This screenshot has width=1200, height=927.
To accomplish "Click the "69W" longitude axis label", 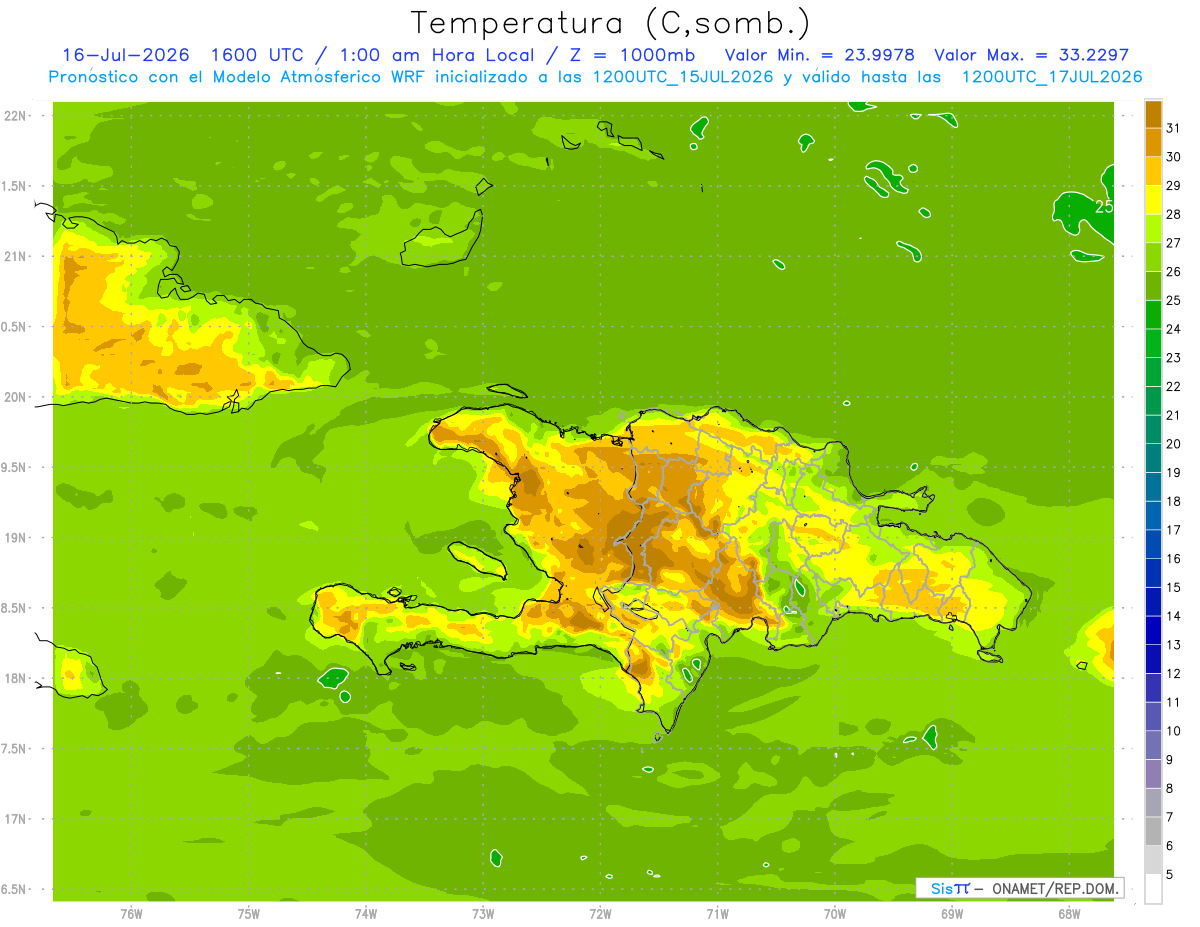I will coord(952,914).
